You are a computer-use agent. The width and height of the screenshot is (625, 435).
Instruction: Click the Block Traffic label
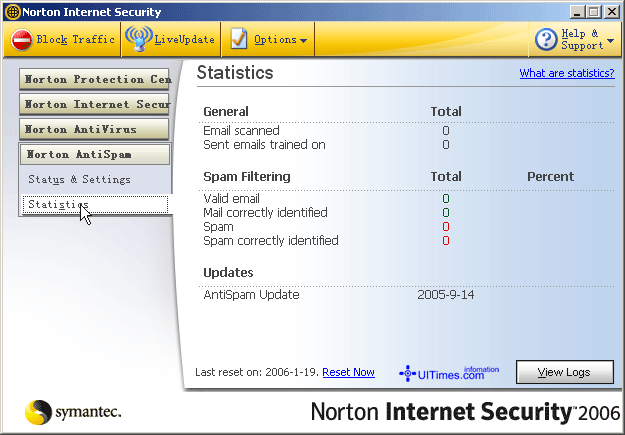(76, 39)
